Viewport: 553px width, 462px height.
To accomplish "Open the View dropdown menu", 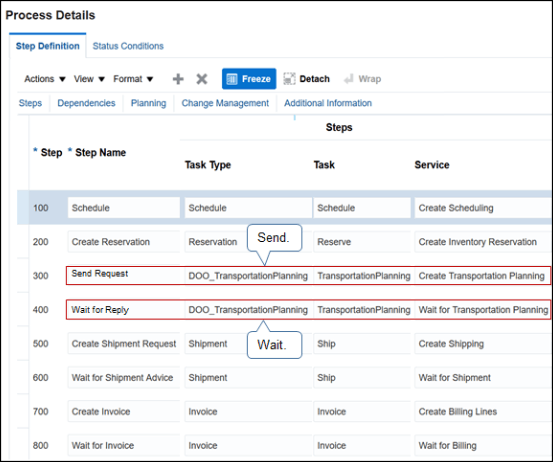I will [89, 79].
